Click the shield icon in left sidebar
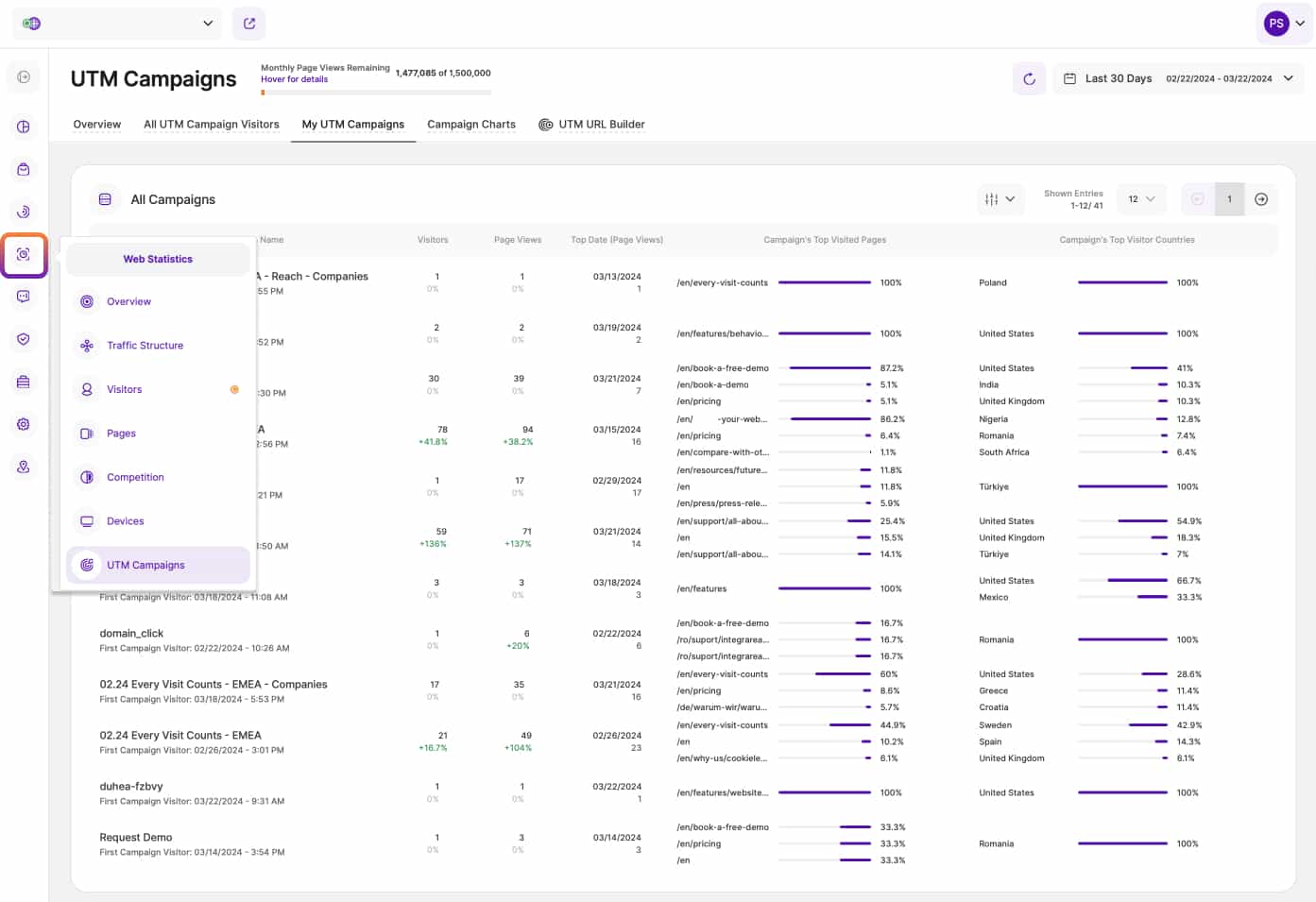 point(24,339)
